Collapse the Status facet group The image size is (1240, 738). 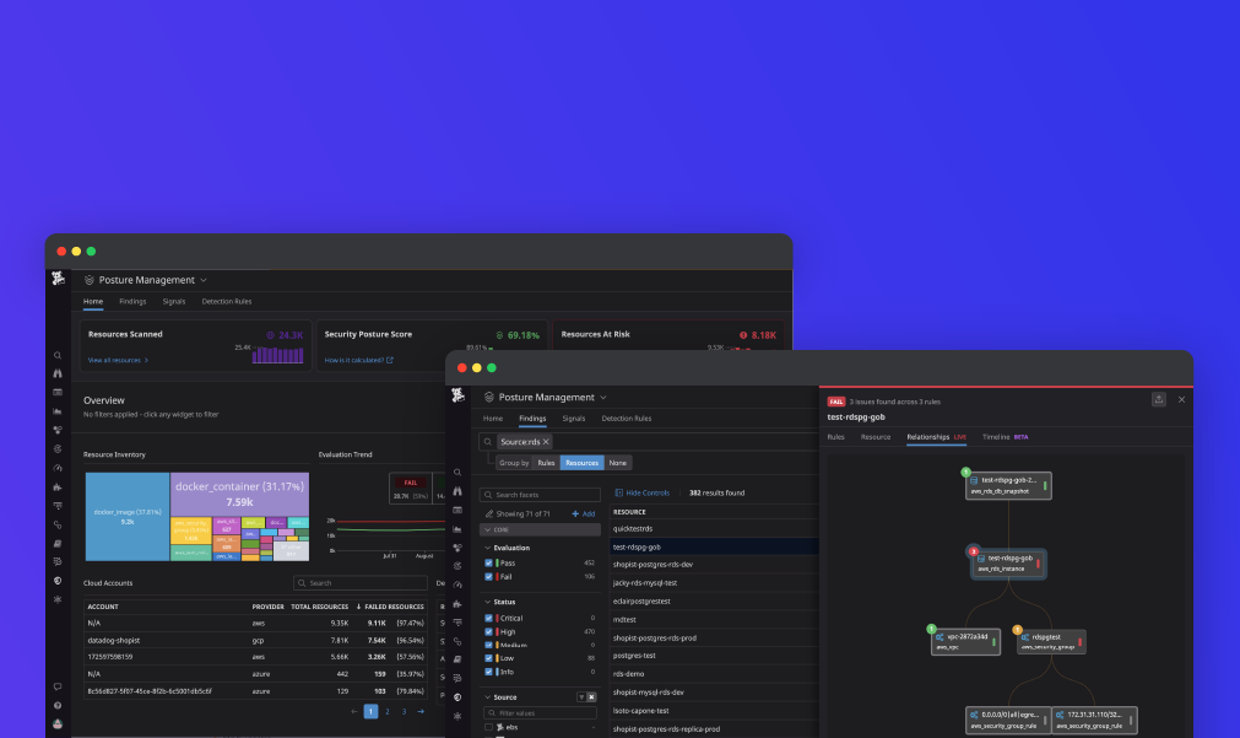(x=488, y=602)
